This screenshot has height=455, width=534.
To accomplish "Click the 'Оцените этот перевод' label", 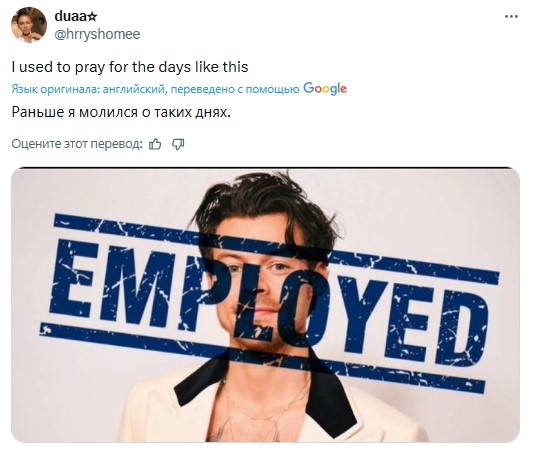I will pos(77,144).
